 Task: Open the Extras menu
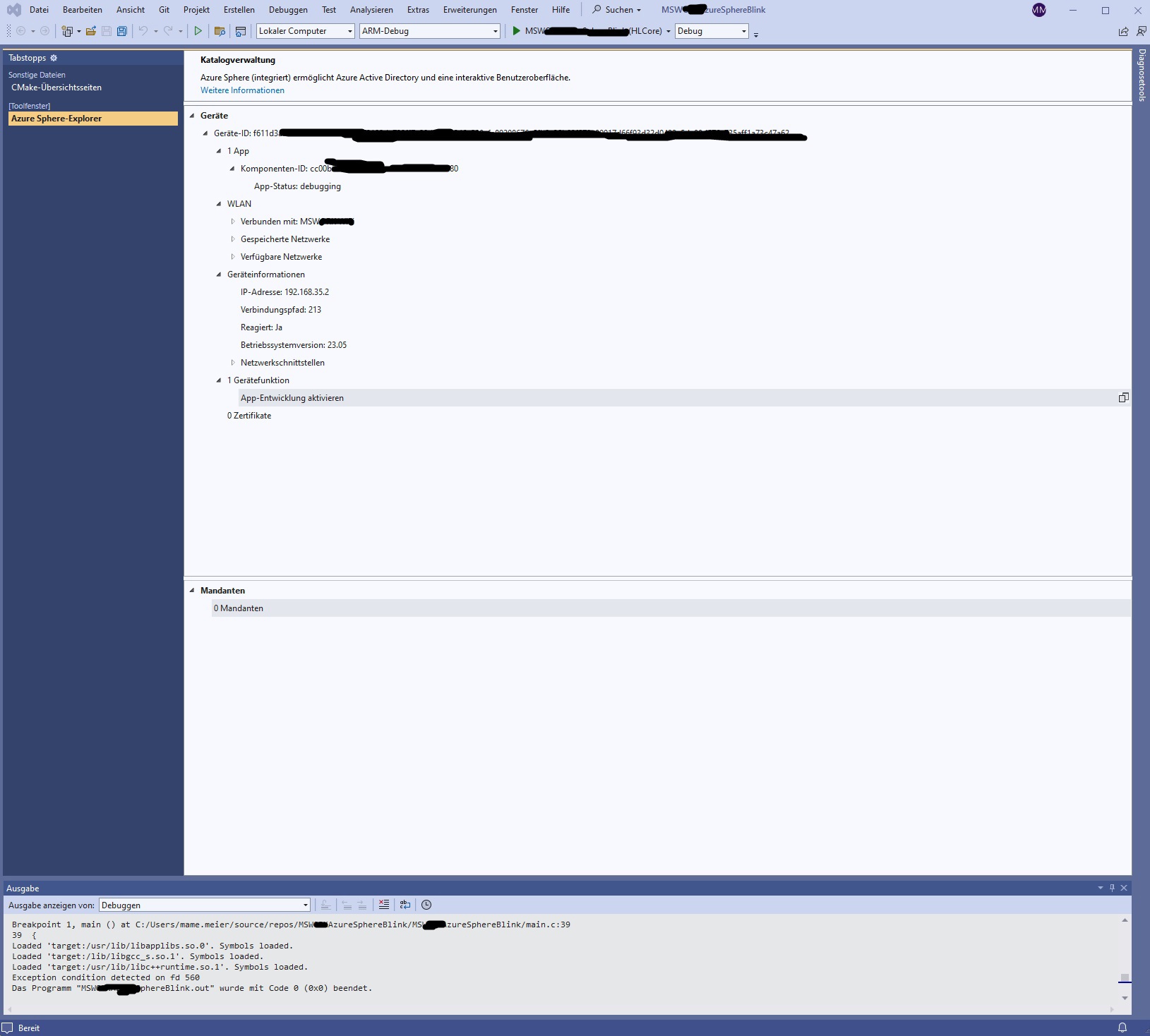[418, 10]
